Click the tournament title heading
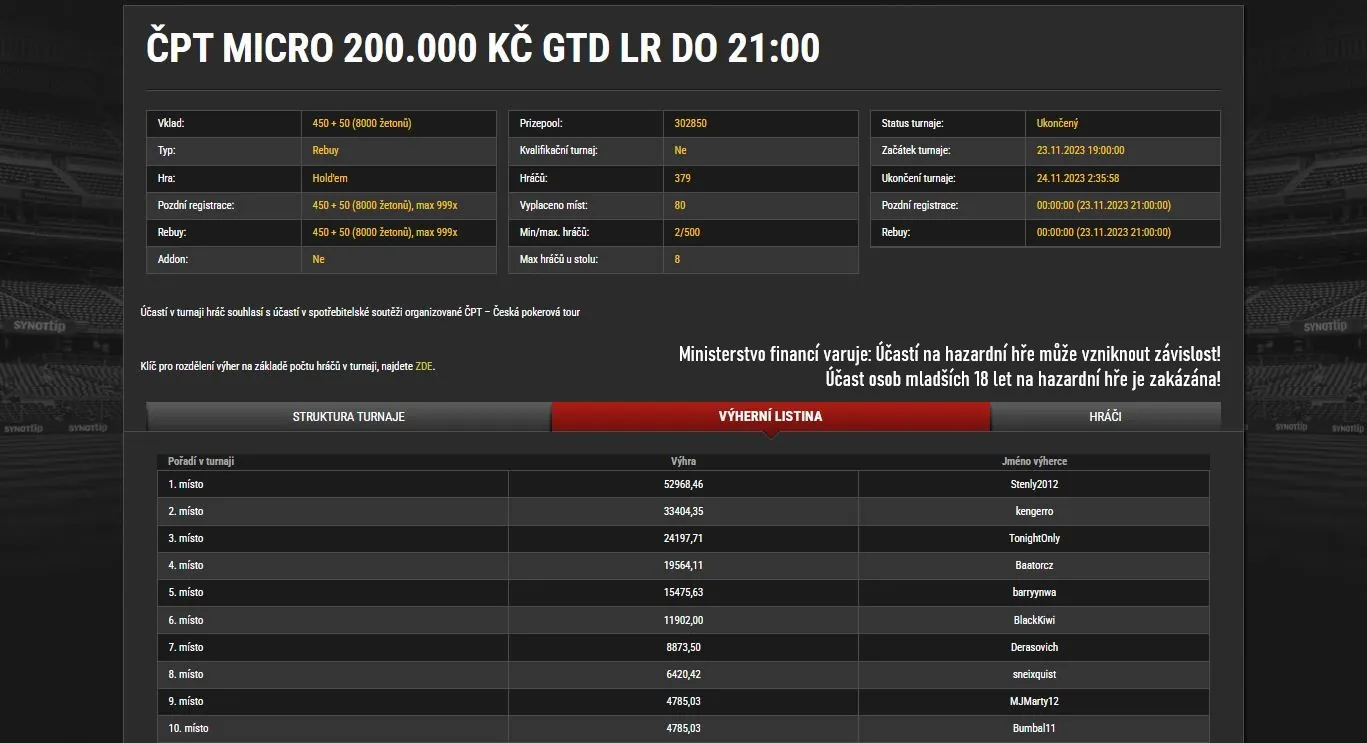 point(483,47)
